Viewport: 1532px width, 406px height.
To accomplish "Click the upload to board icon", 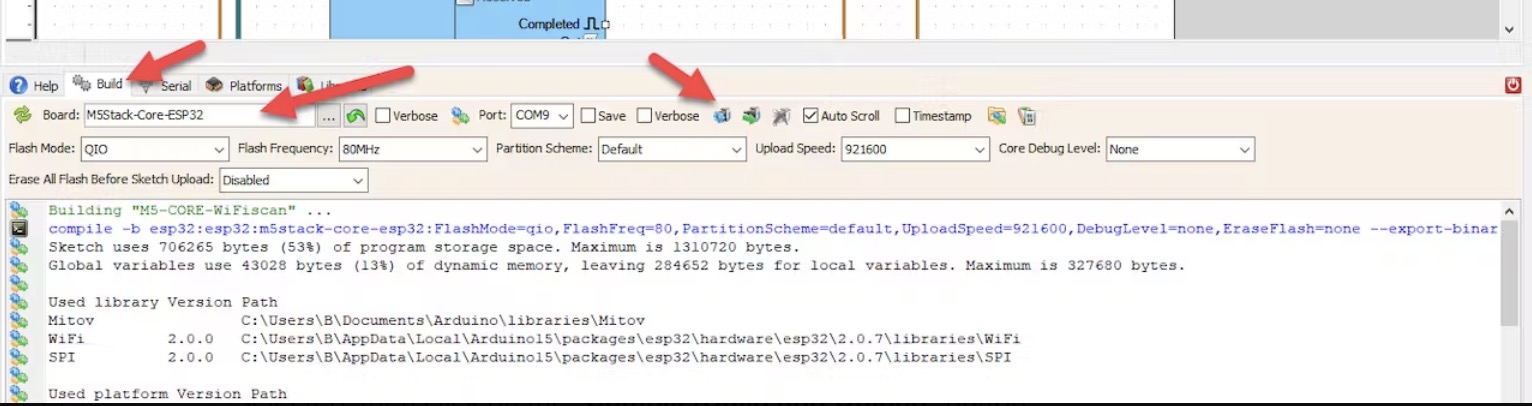I will (751, 116).
